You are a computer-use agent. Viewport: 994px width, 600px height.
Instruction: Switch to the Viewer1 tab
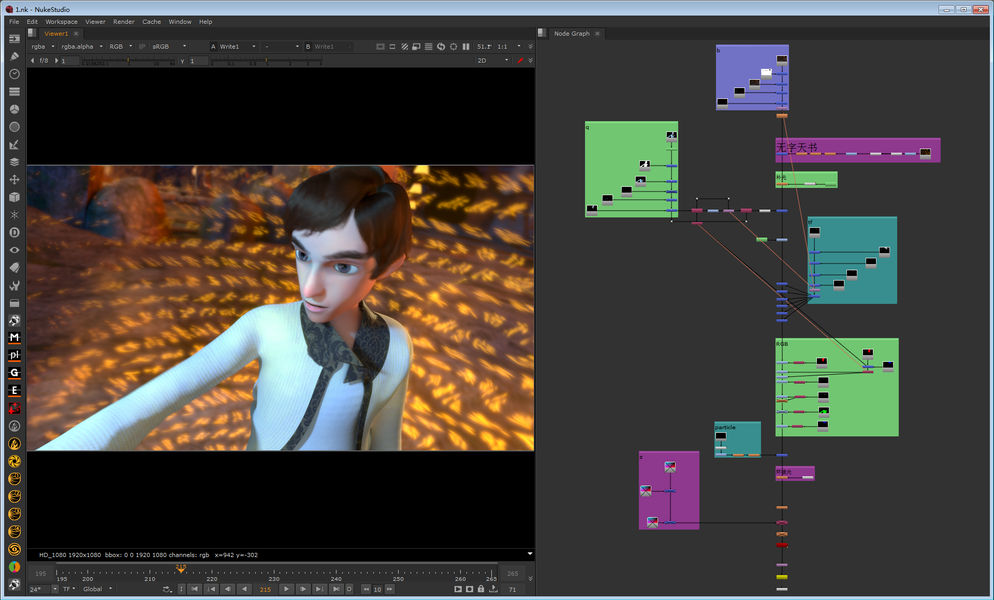pos(56,34)
